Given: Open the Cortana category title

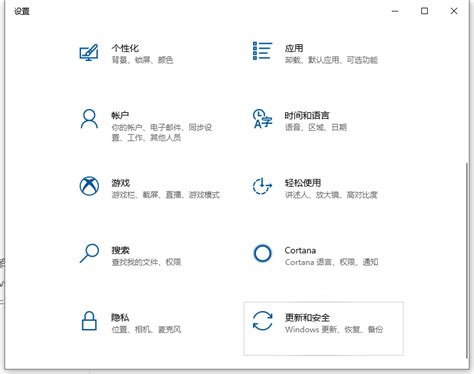Looking at the screenshot, I should 300,250.
